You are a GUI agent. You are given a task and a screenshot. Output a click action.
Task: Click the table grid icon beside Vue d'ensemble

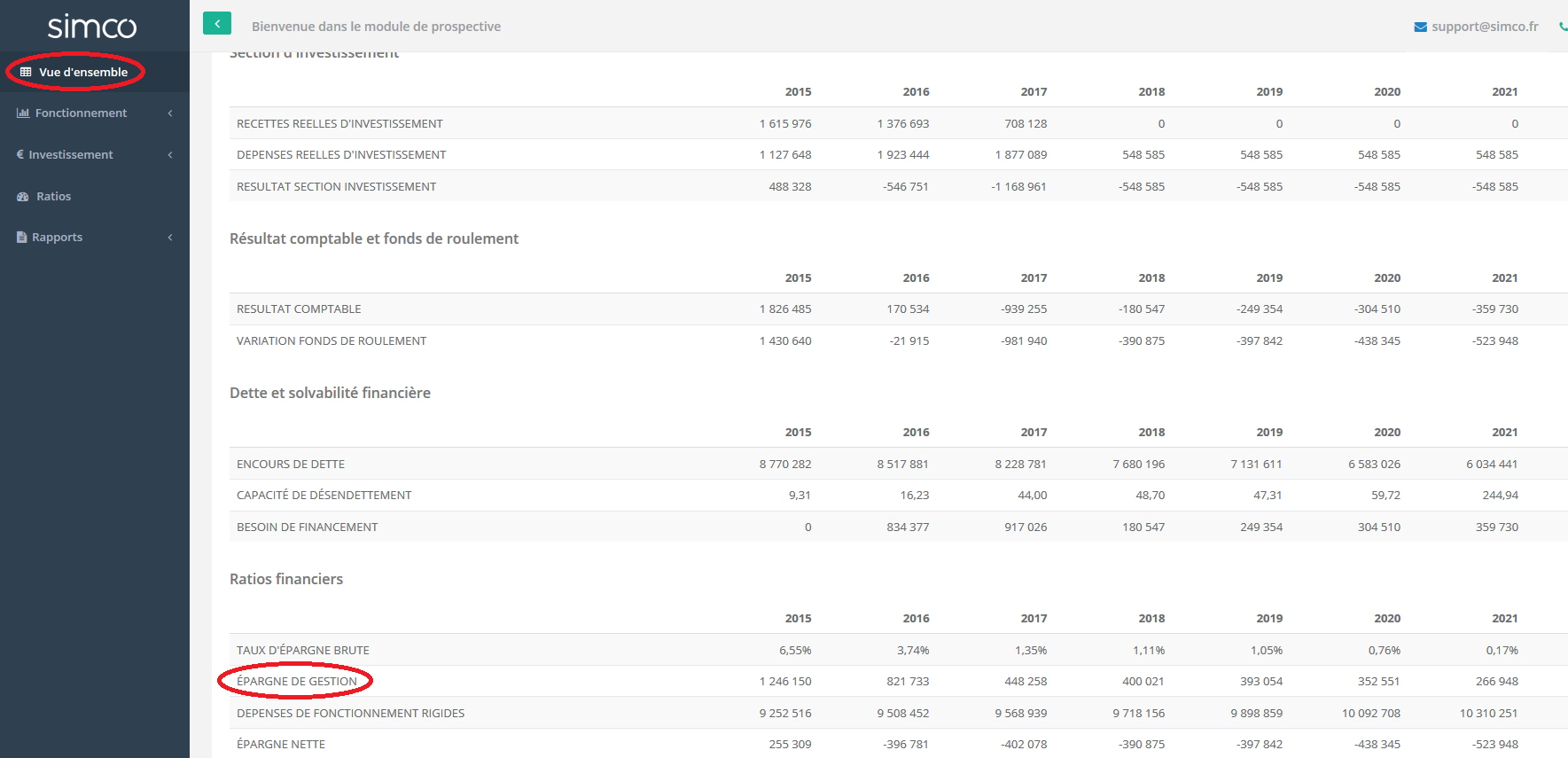coord(26,72)
